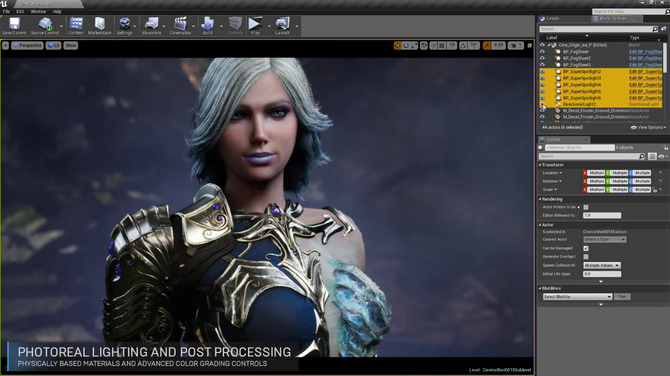Open Spawn Collision Multiple Values dropdown
Viewport: 670px width, 376px height.
(x=602, y=265)
